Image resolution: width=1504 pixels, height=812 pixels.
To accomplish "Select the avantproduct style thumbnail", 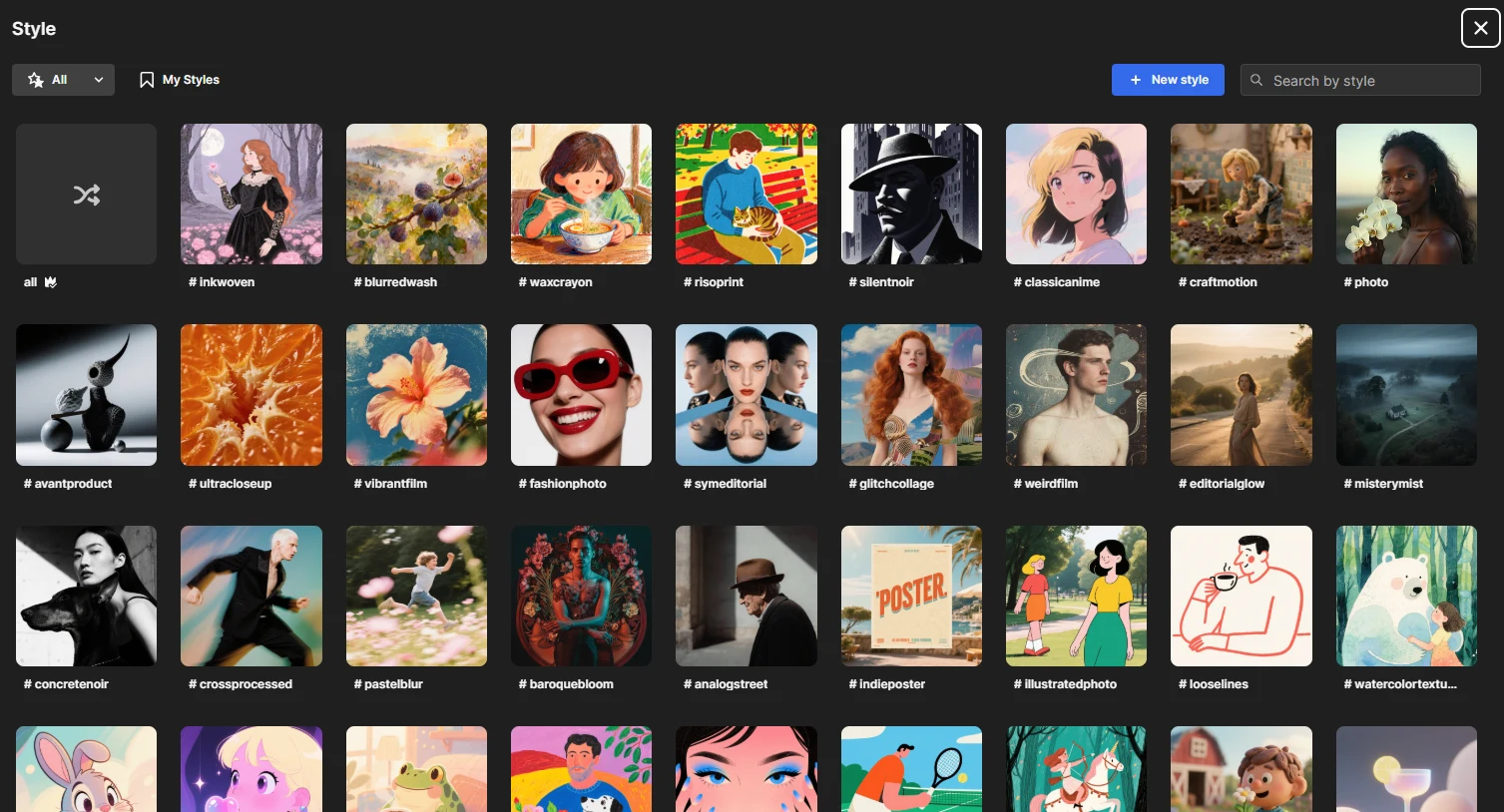I will (86, 395).
